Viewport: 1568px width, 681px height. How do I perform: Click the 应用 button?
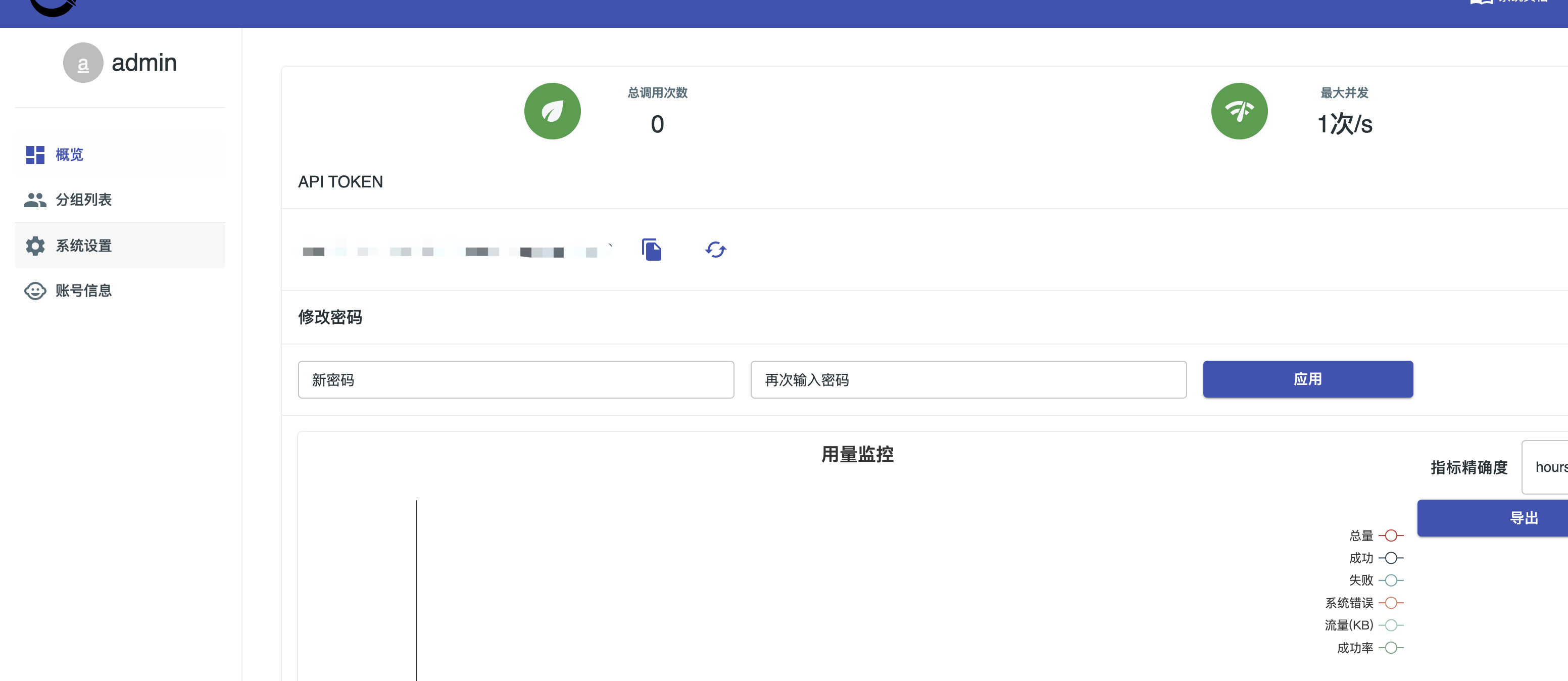point(1307,379)
